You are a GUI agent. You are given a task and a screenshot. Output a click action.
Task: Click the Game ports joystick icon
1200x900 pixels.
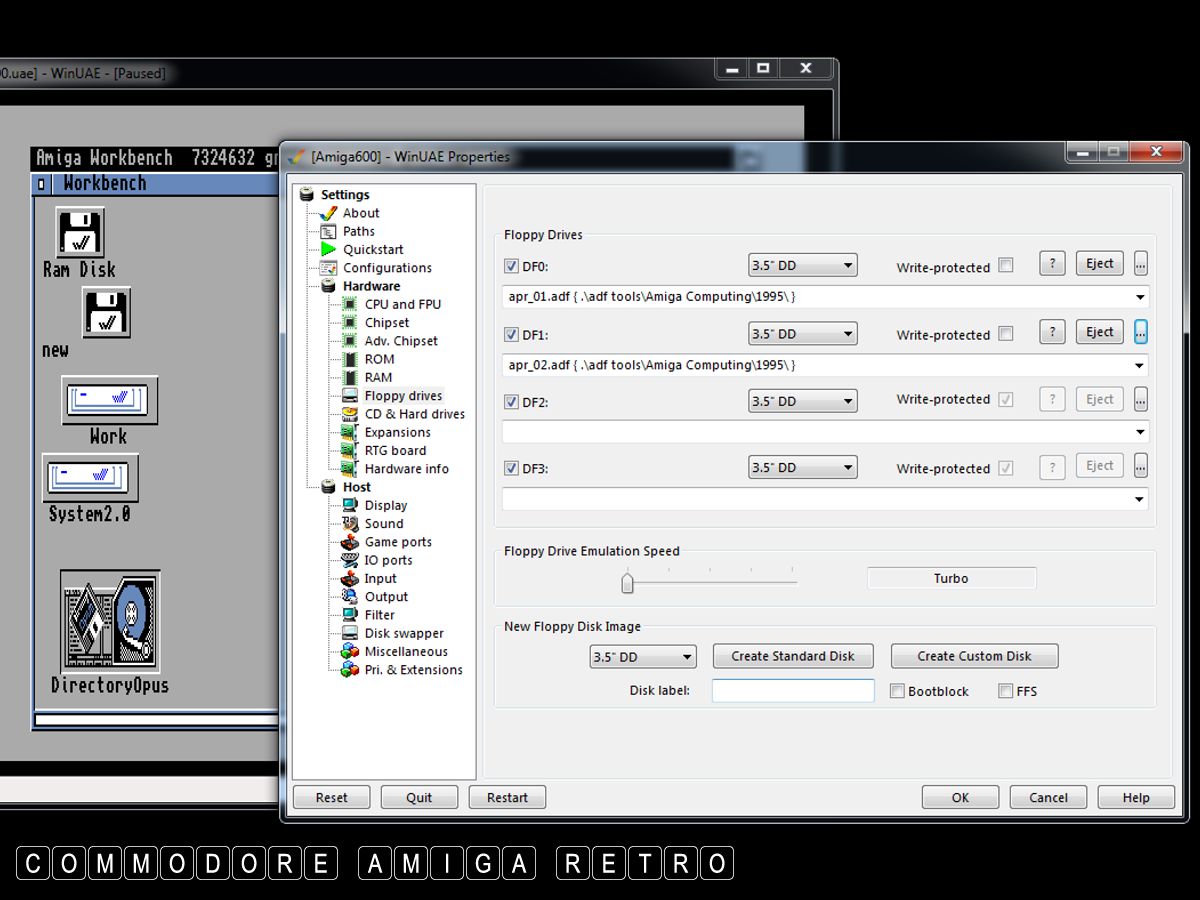(x=350, y=542)
